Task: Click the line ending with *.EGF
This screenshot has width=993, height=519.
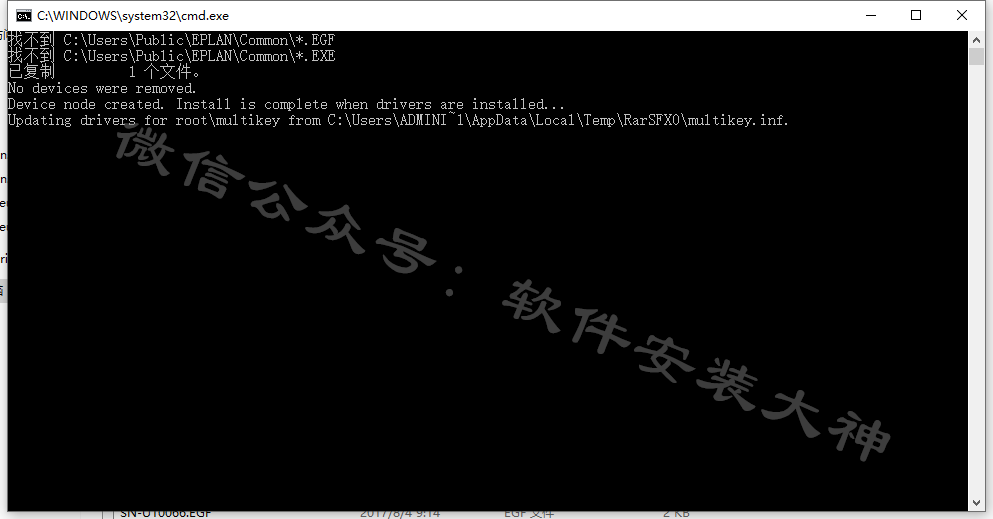Action: click(171, 40)
